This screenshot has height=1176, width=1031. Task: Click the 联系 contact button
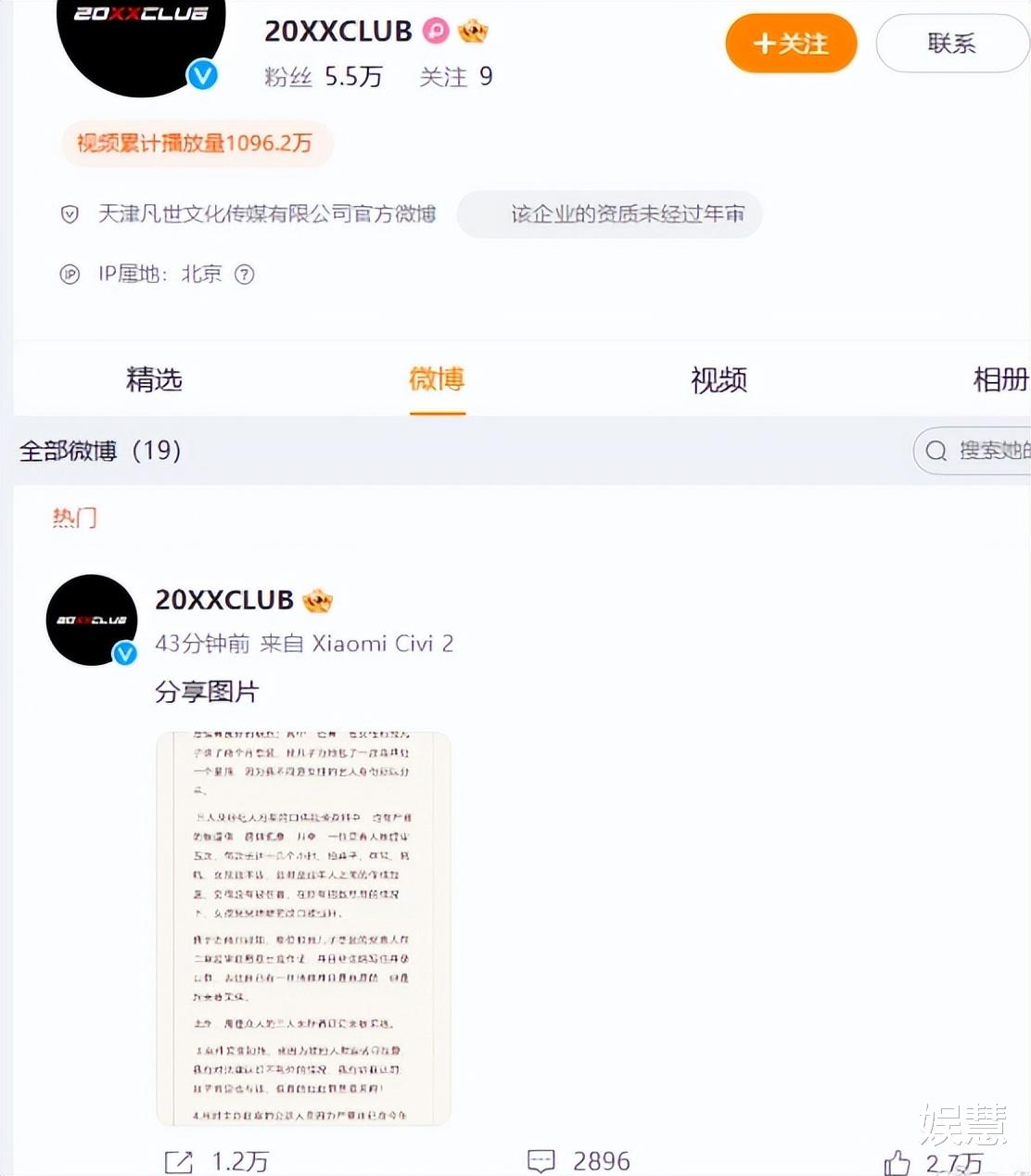952,44
